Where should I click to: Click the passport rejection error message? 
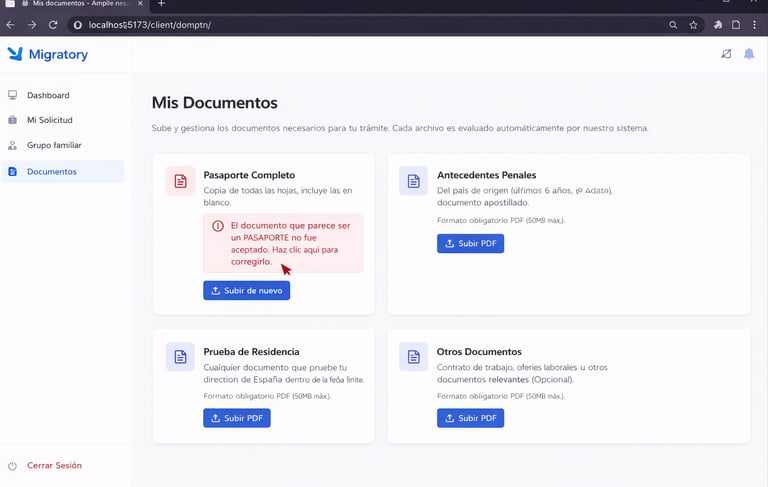tap(283, 244)
